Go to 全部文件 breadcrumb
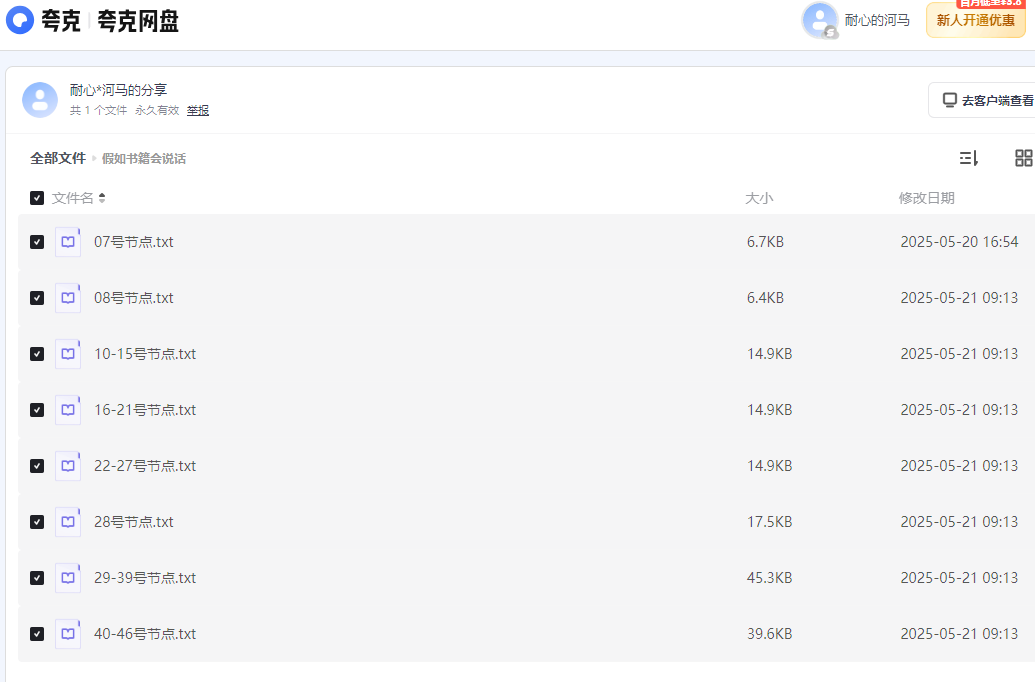 [x=58, y=158]
